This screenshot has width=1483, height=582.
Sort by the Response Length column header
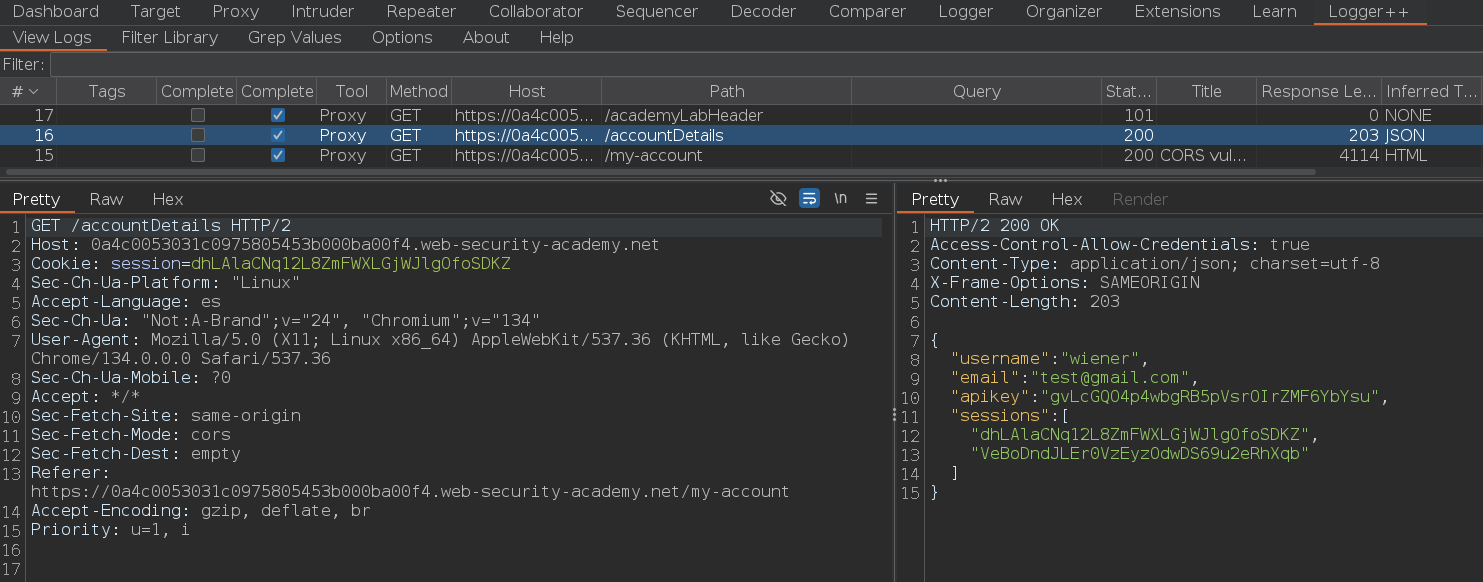click(x=1319, y=91)
